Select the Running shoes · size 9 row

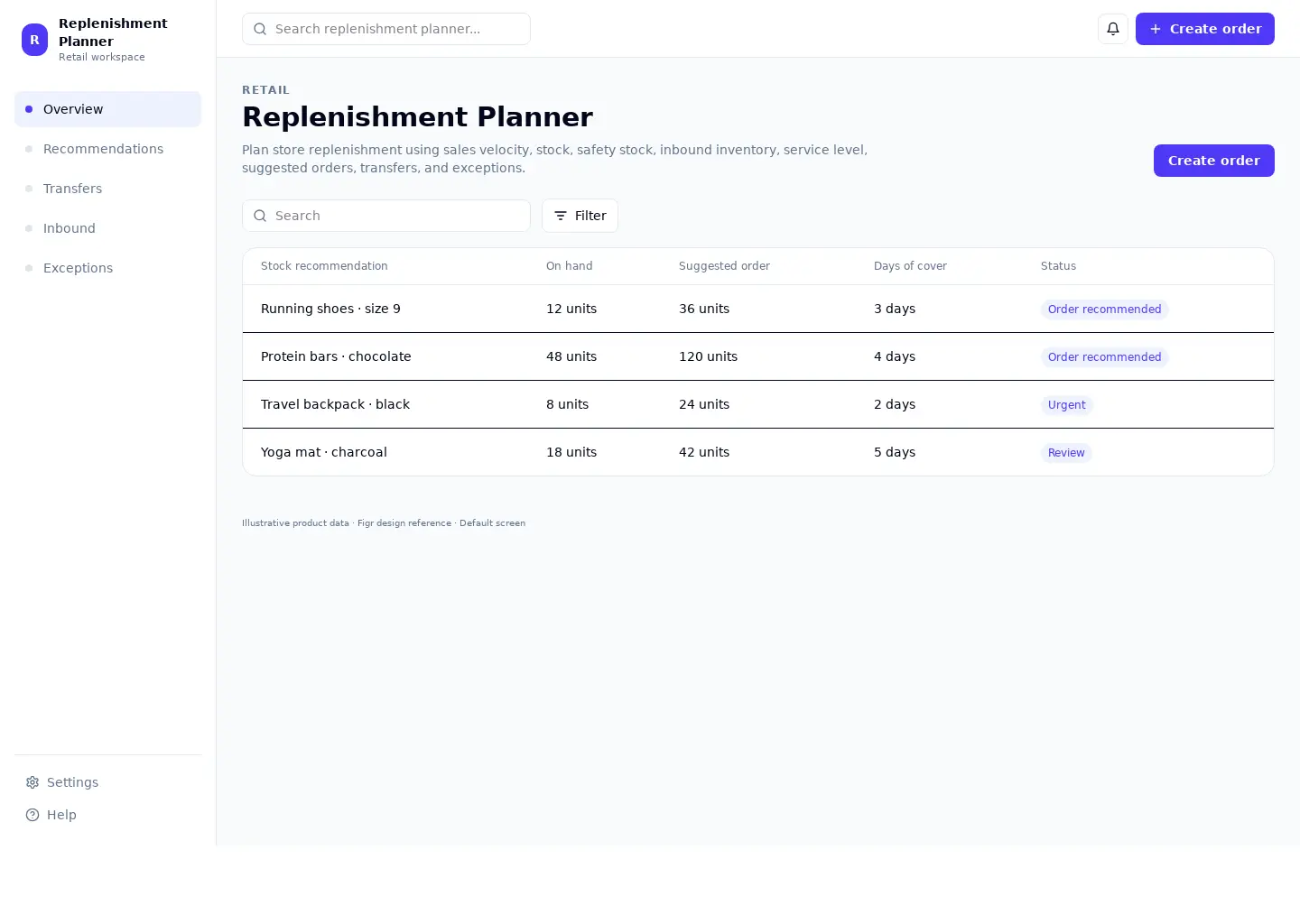[x=758, y=309]
